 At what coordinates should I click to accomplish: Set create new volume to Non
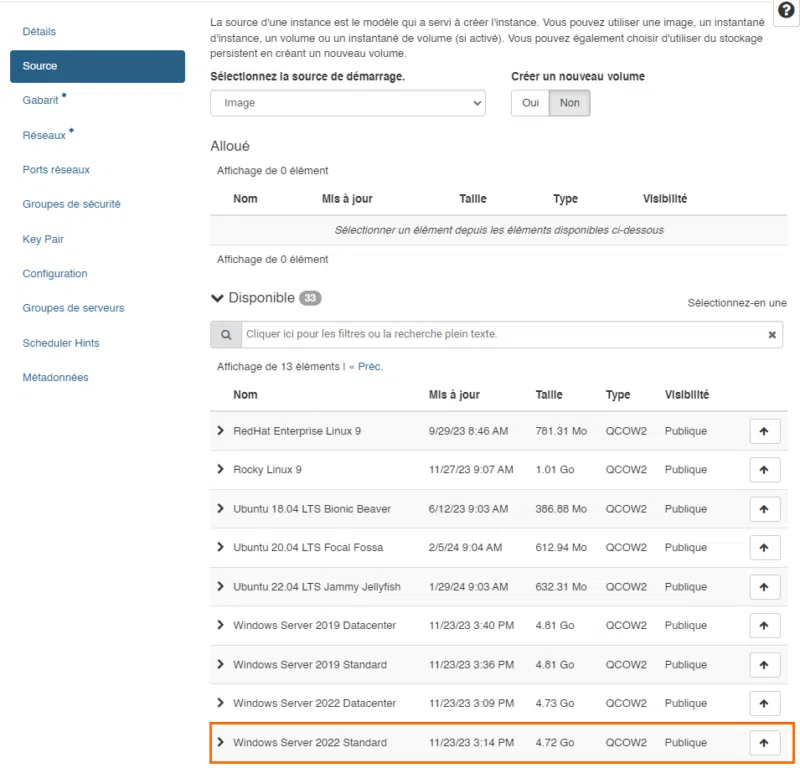(569, 103)
